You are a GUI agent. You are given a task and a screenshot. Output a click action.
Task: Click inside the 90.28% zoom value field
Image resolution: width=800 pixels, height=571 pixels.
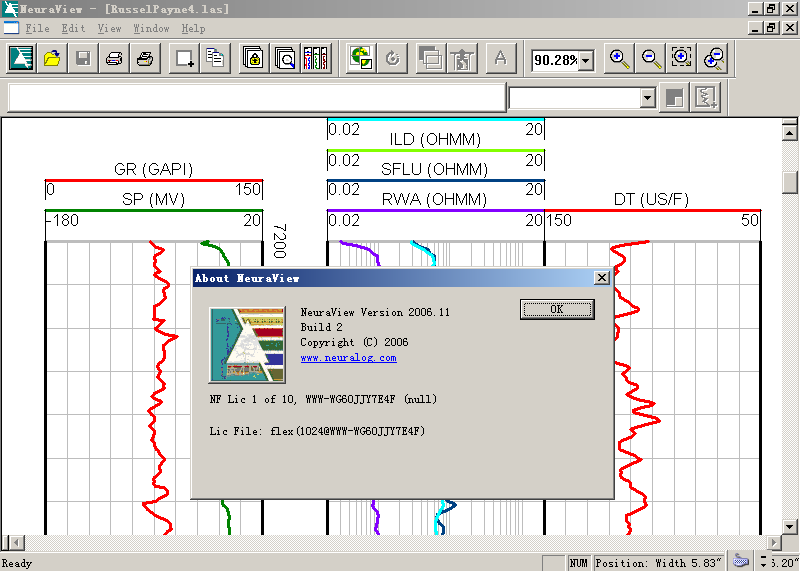coord(555,61)
